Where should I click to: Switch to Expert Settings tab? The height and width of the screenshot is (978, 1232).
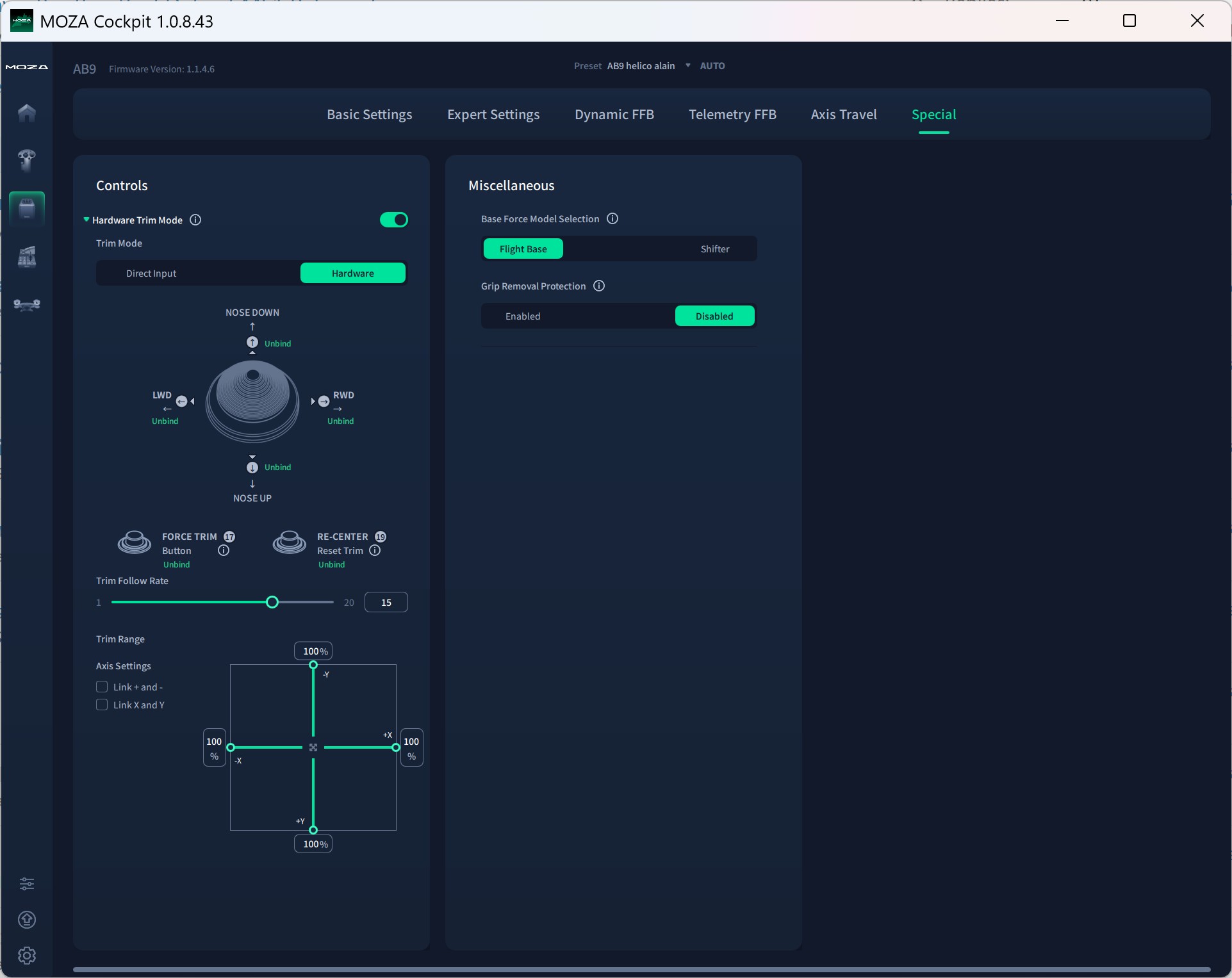pyautogui.click(x=493, y=114)
